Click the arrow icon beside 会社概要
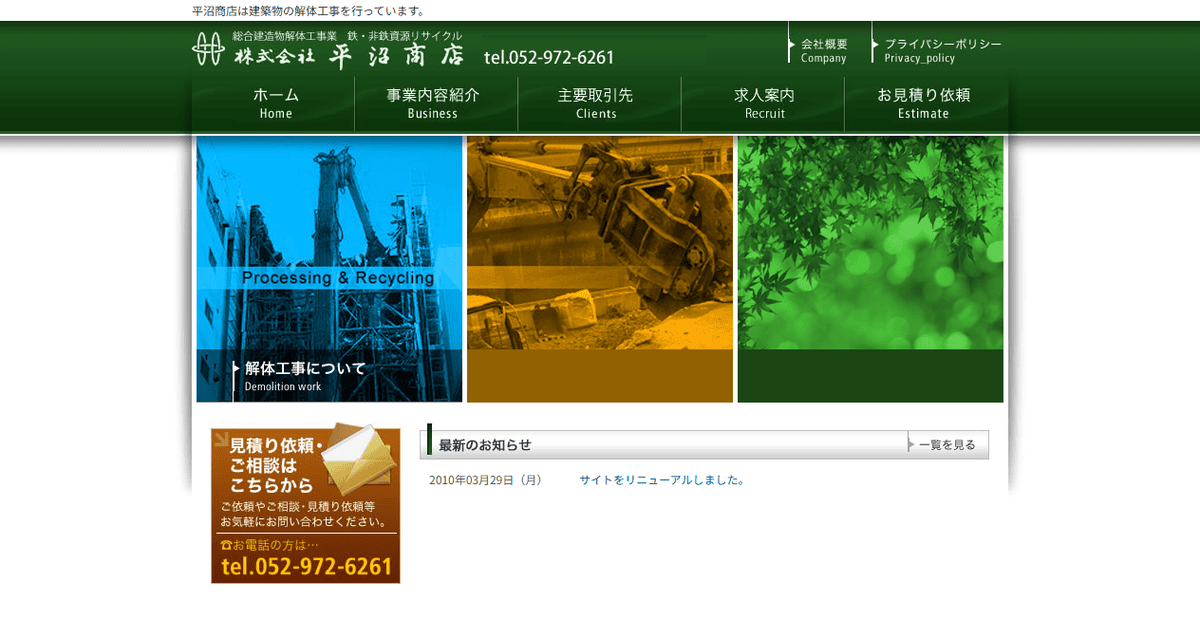The height and width of the screenshot is (620, 1200). [790, 44]
